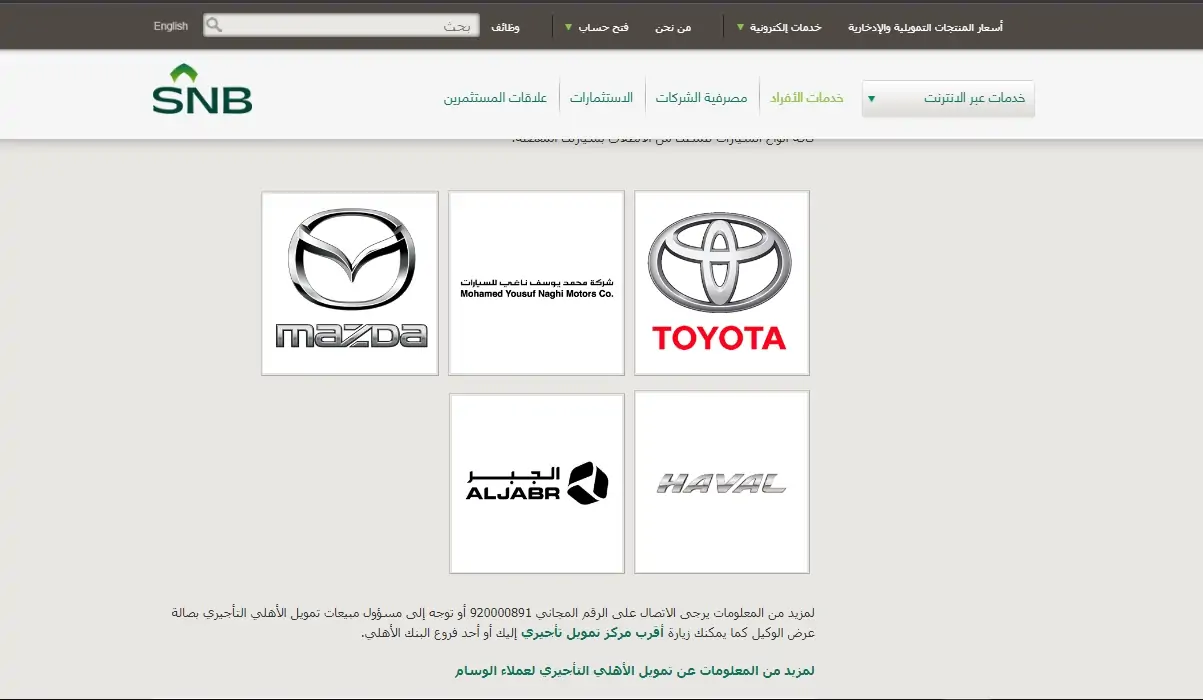Image resolution: width=1203 pixels, height=700 pixels.
Task: Open the Mohamed Yousuf Naghi Motors card
Action: pyautogui.click(x=536, y=283)
